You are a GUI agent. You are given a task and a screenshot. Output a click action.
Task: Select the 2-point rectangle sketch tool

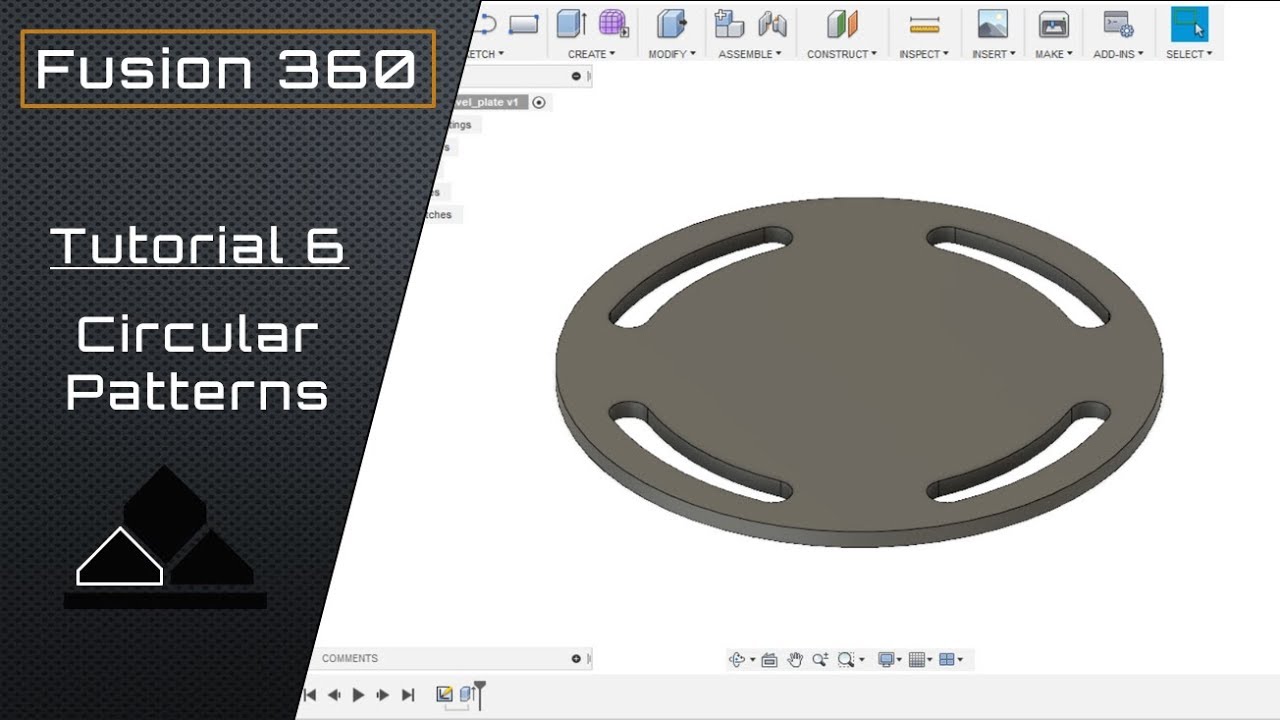[523, 24]
